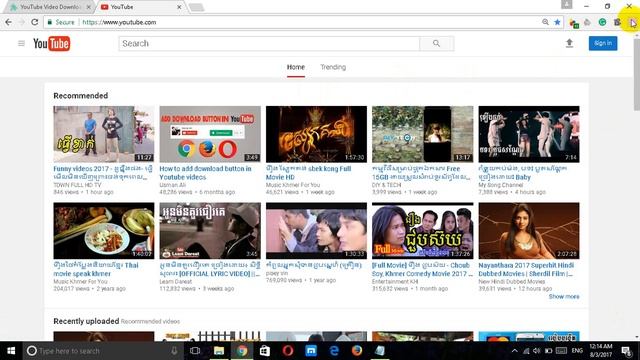This screenshot has width=640, height=360.
Task: Open the Khmer Comedy Movie 2017 thumbnail
Action: (x=422, y=231)
